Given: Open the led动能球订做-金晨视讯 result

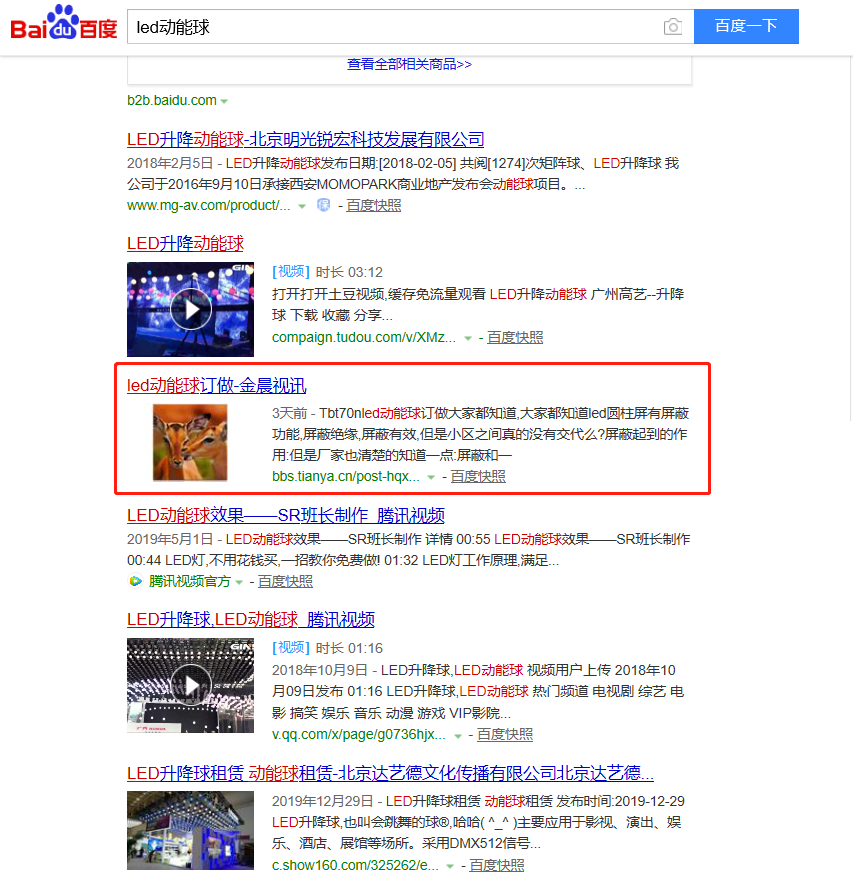Looking at the screenshot, I should [x=216, y=385].
